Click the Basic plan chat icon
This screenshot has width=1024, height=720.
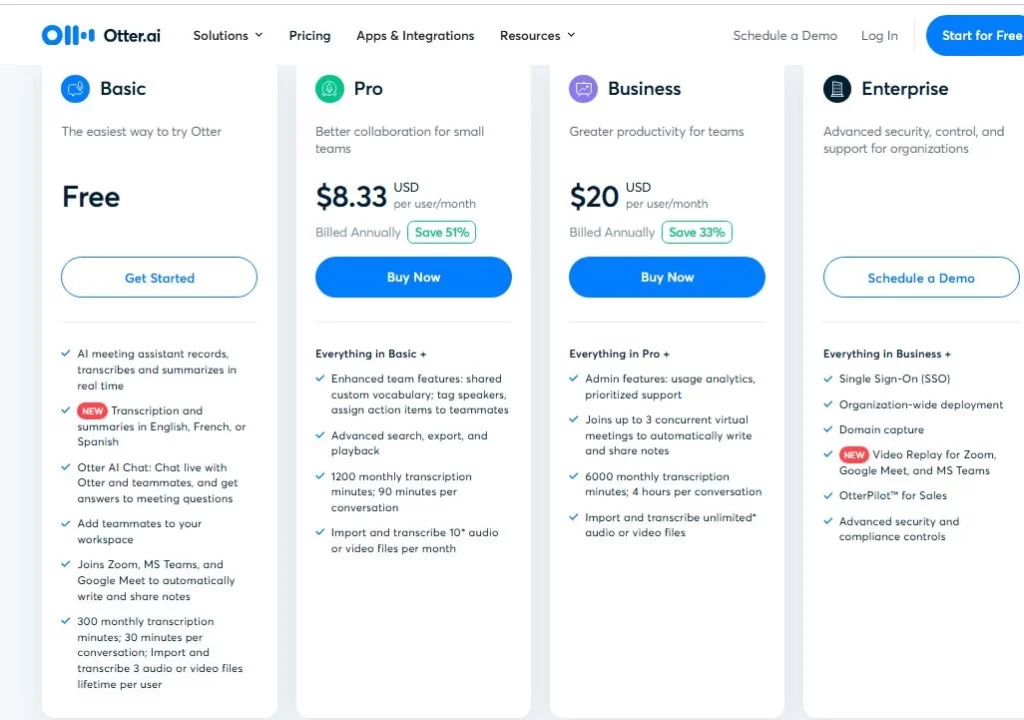click(75, 89)
